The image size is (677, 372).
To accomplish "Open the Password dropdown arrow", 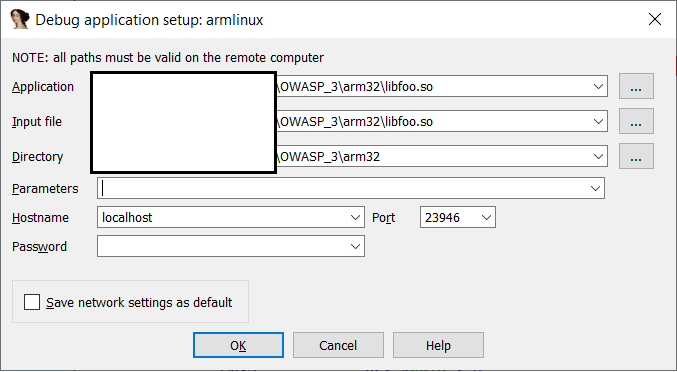I will click(x=355, y=246).
